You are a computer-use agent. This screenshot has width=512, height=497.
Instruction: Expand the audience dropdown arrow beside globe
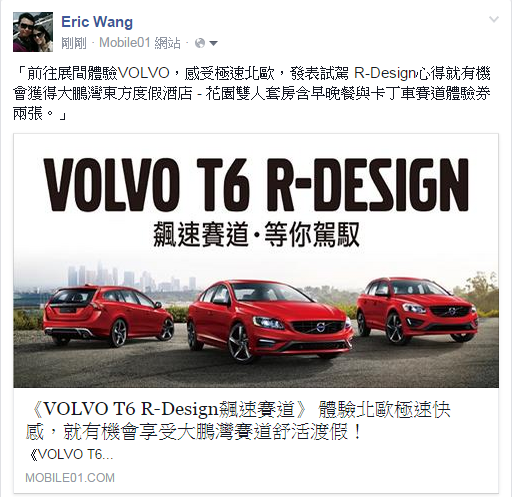213,43
